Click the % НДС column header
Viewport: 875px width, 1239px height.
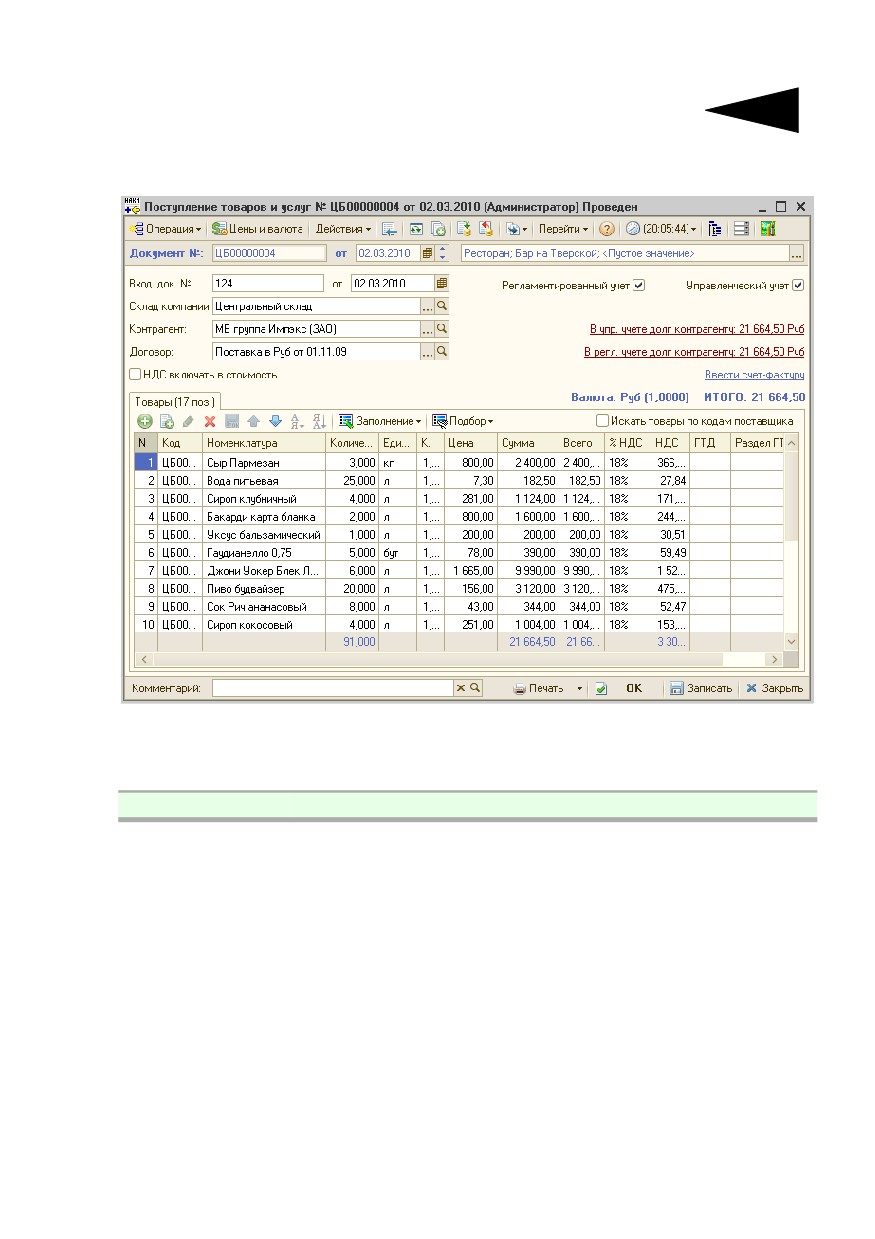click(628, 442)
